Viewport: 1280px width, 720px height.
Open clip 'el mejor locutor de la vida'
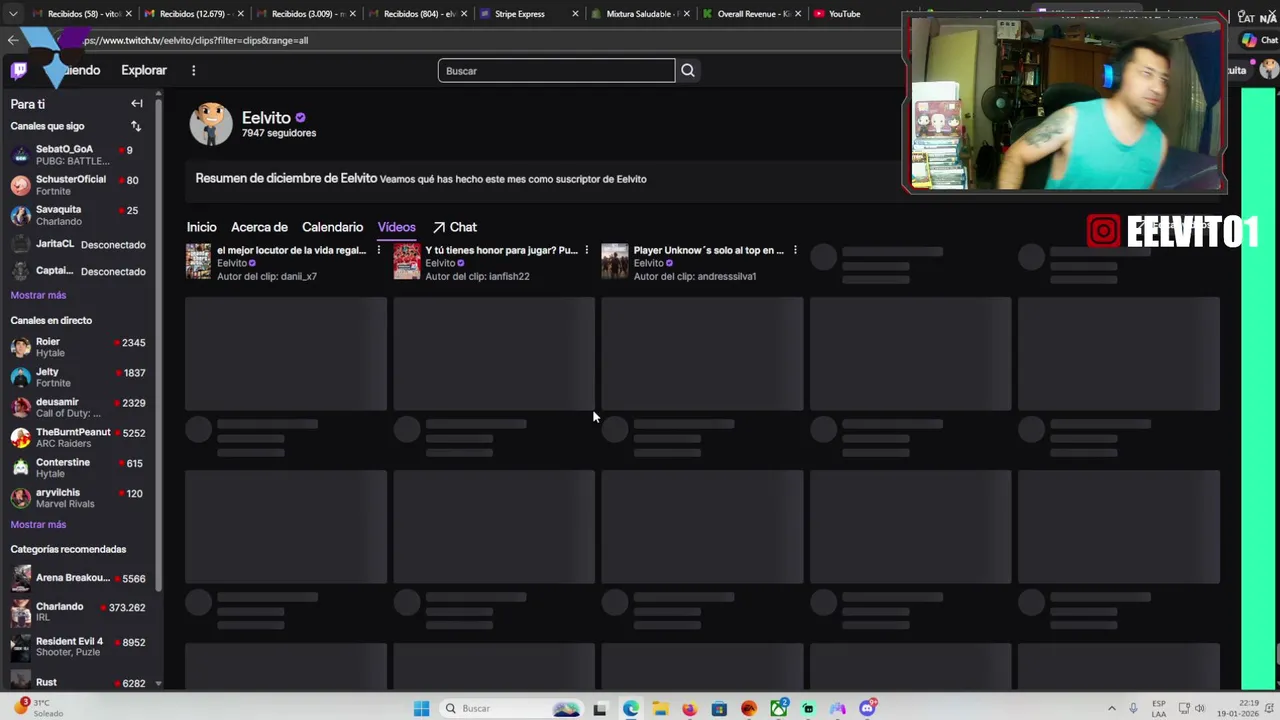[291, 250]
